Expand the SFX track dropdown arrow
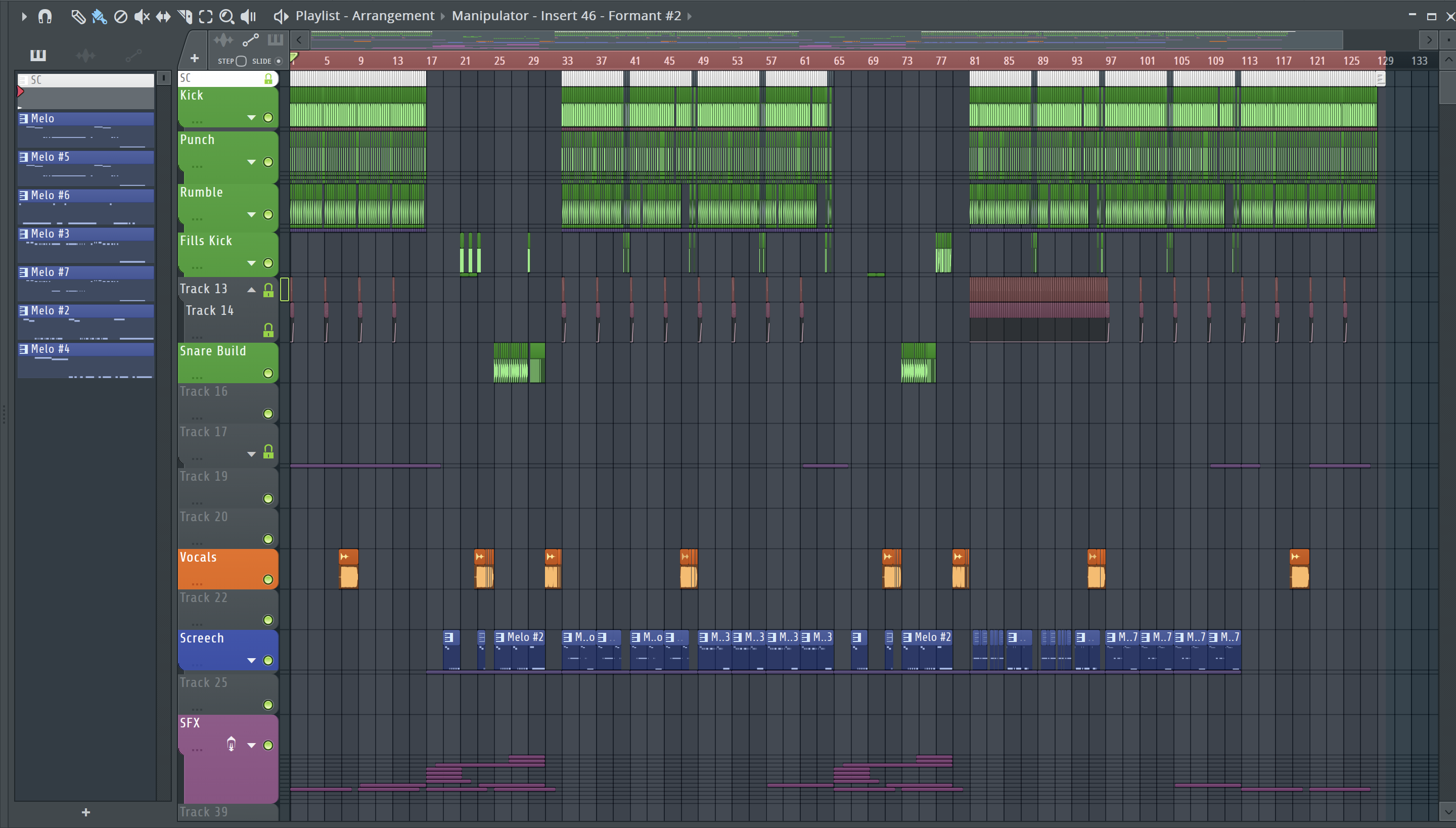 point(251,745)
